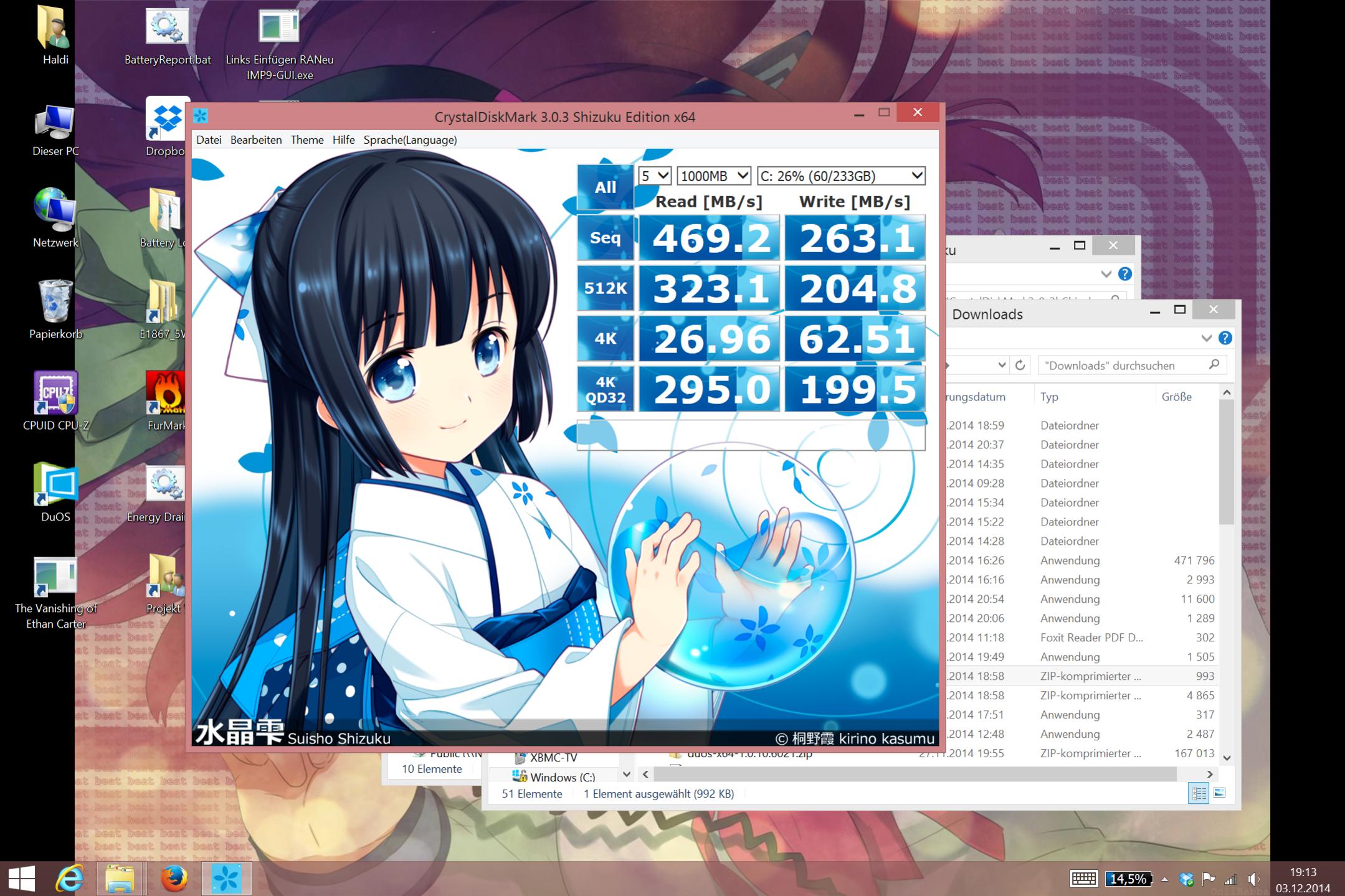Open the Sprache(Language) menu
This screenshot has width=1345, height=896.
410,140
